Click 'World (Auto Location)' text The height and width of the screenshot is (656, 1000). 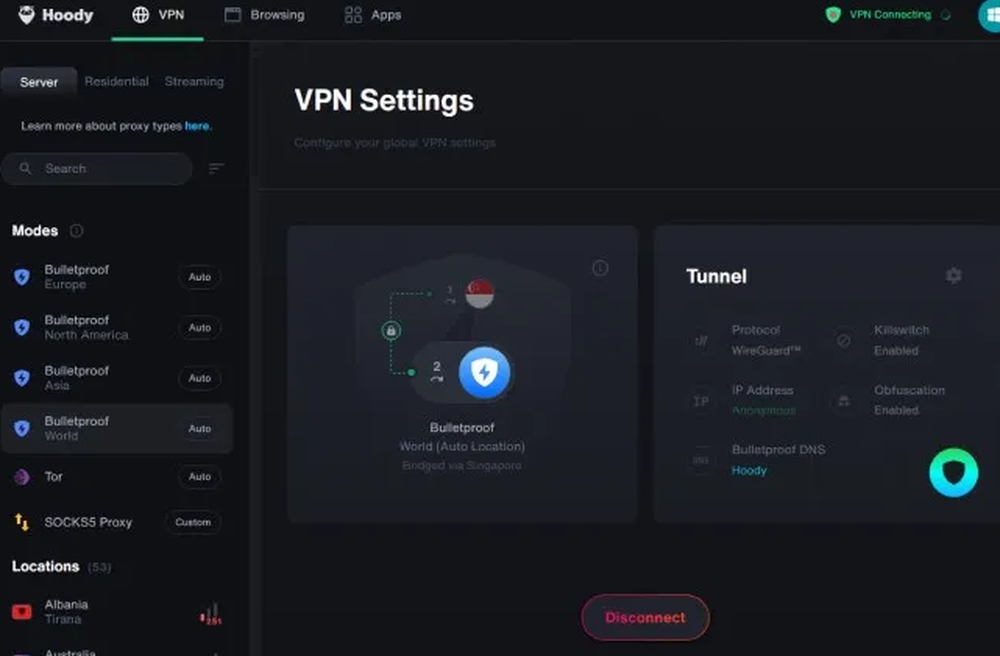[462, 446]
